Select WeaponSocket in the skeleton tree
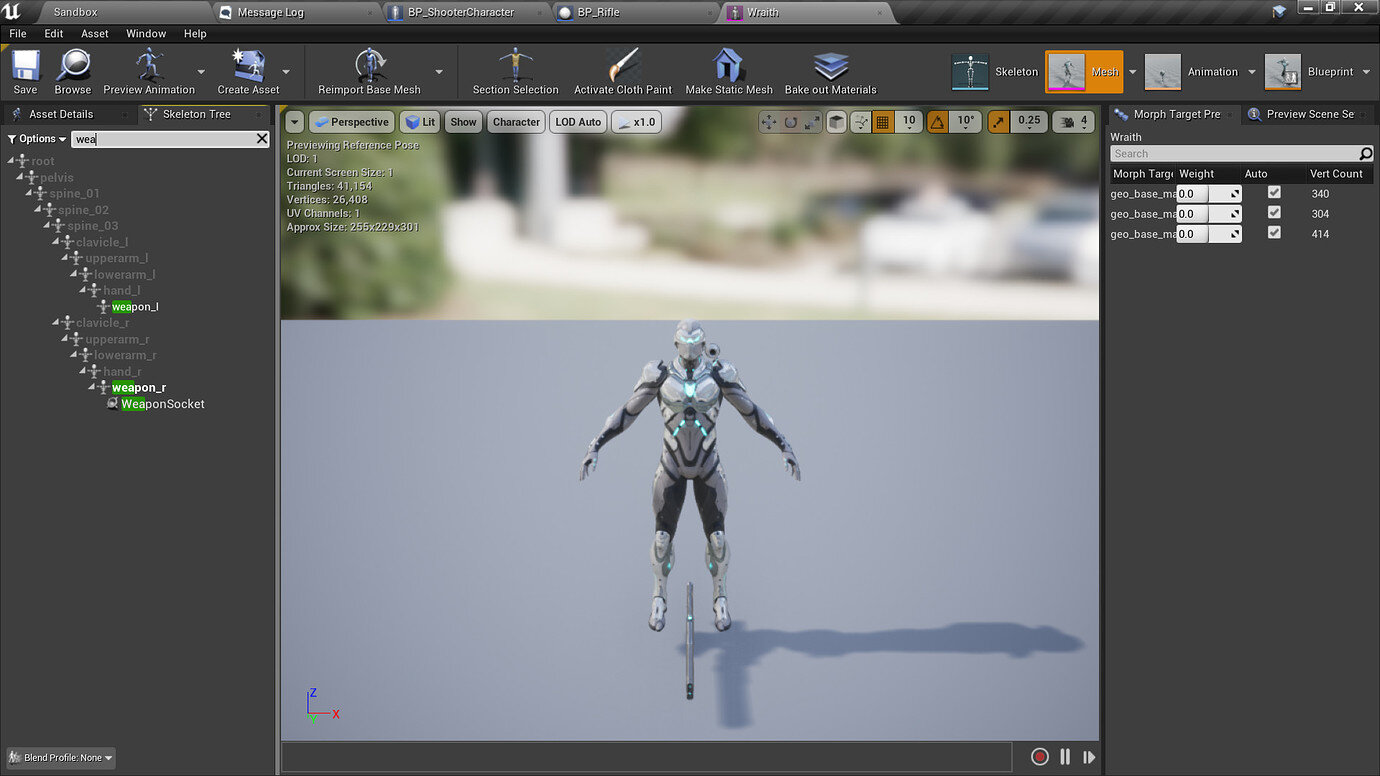The height and width of the screenshot is (776, 1380). pyautogui.click(x=162, y=404)
